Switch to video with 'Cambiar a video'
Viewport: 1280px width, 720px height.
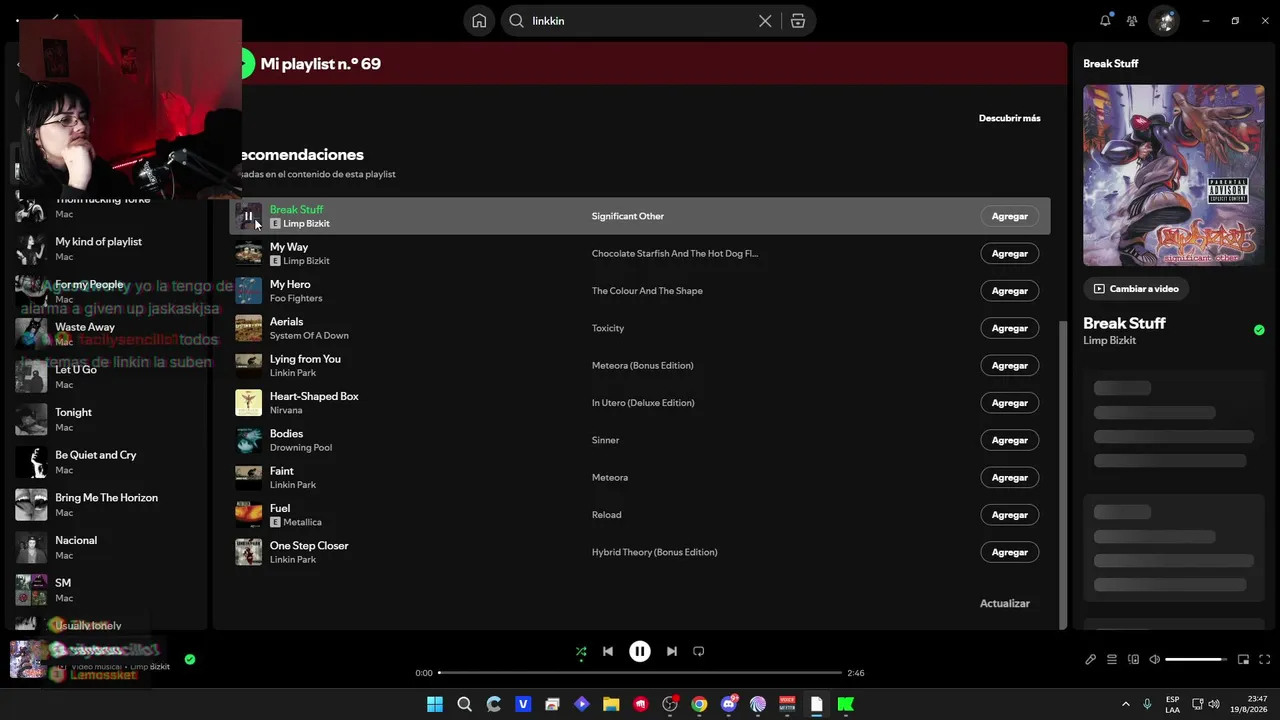click(x=1136, y=289)
